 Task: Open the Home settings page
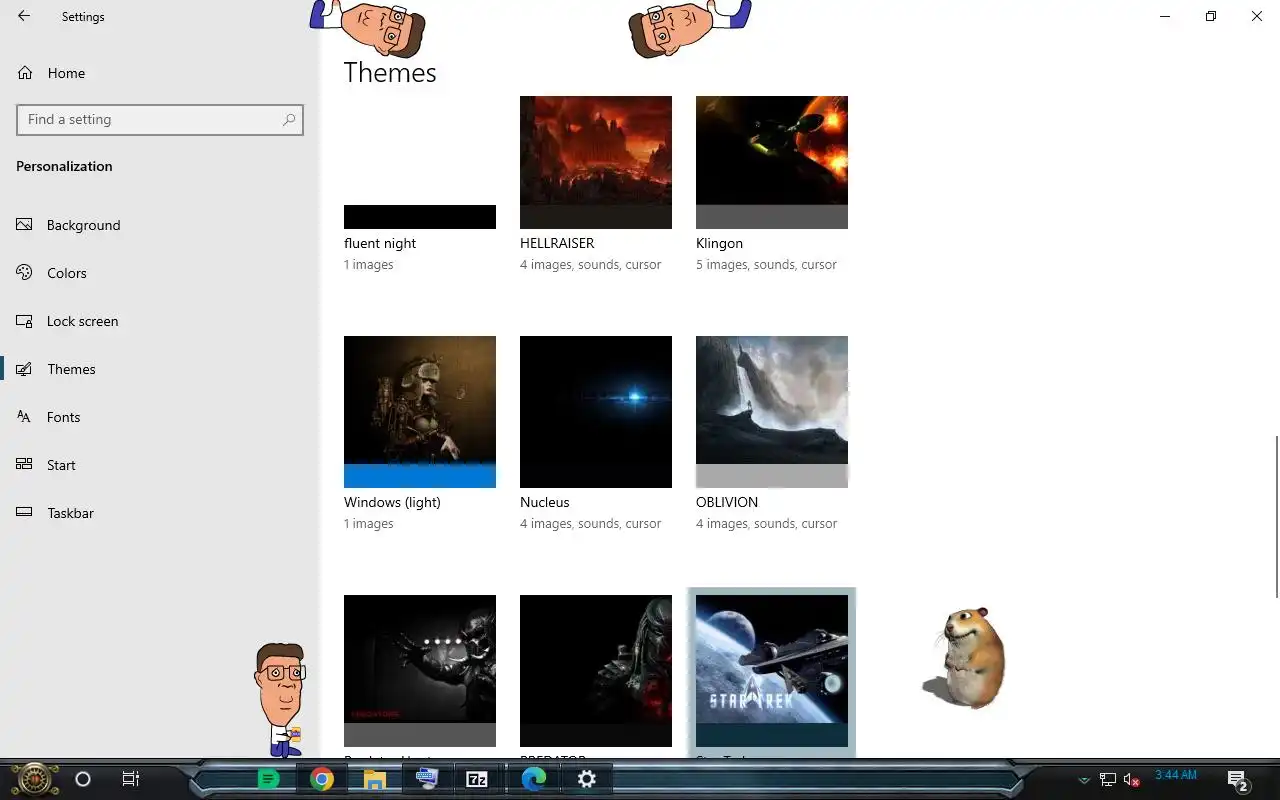tap(66, 73)
